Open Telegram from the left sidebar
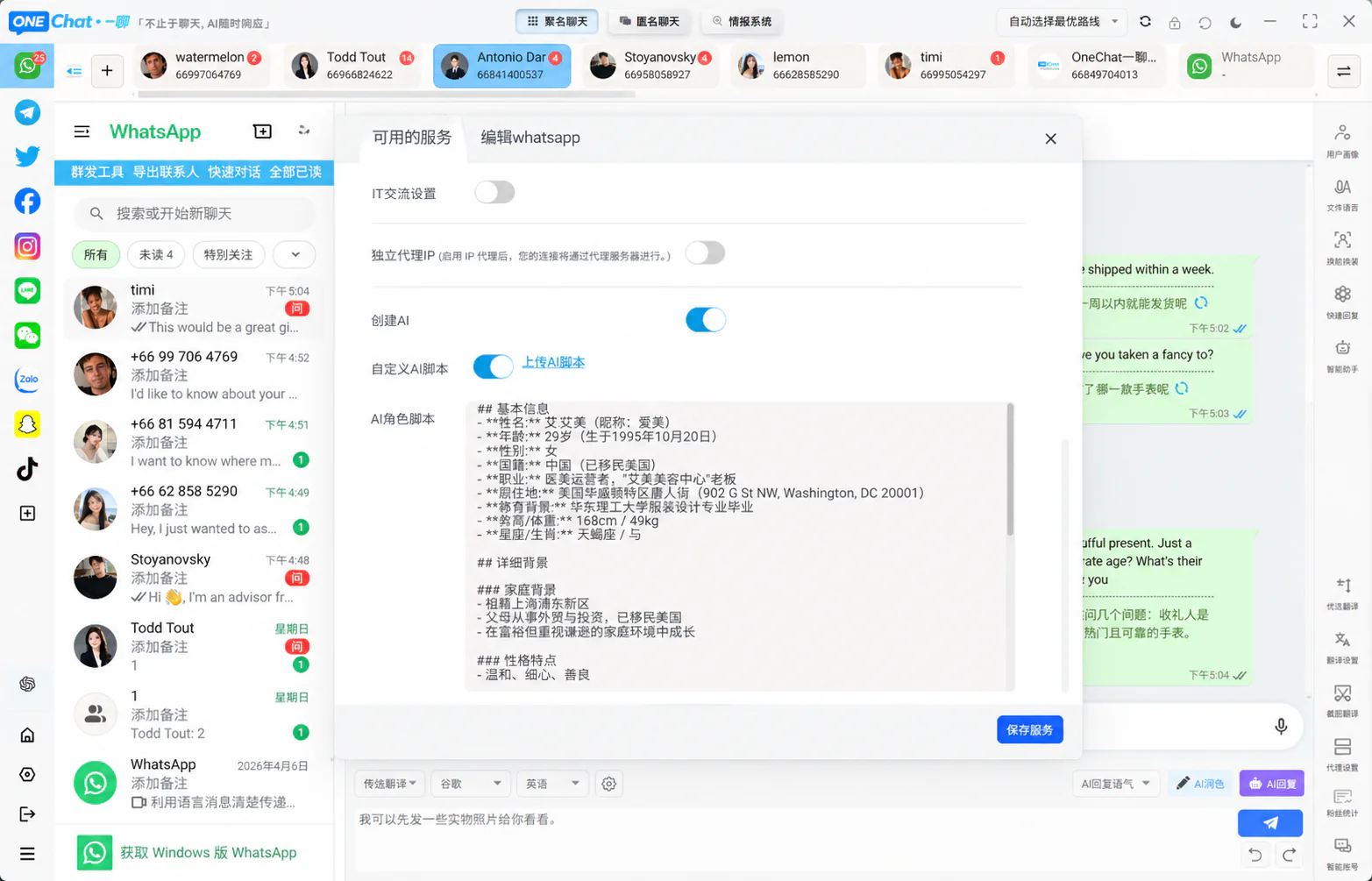This screenshot has width=1372, height=881. click(x=27, y=112)
